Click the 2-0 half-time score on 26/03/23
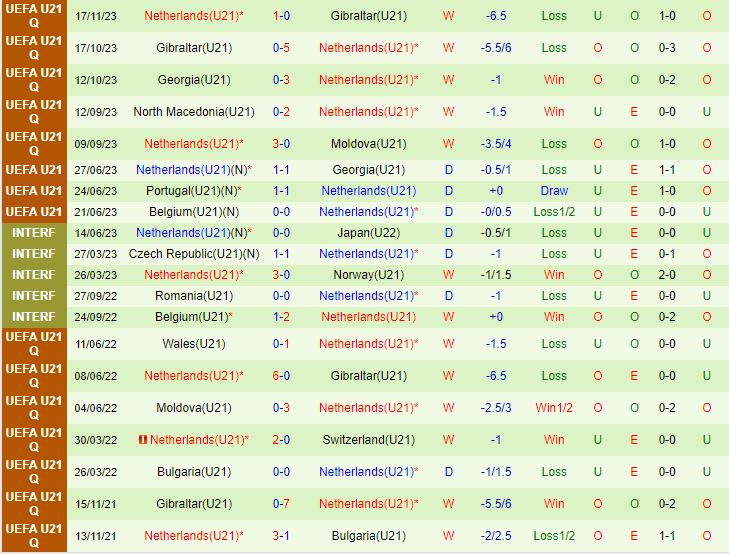 [x=667, y=275]
